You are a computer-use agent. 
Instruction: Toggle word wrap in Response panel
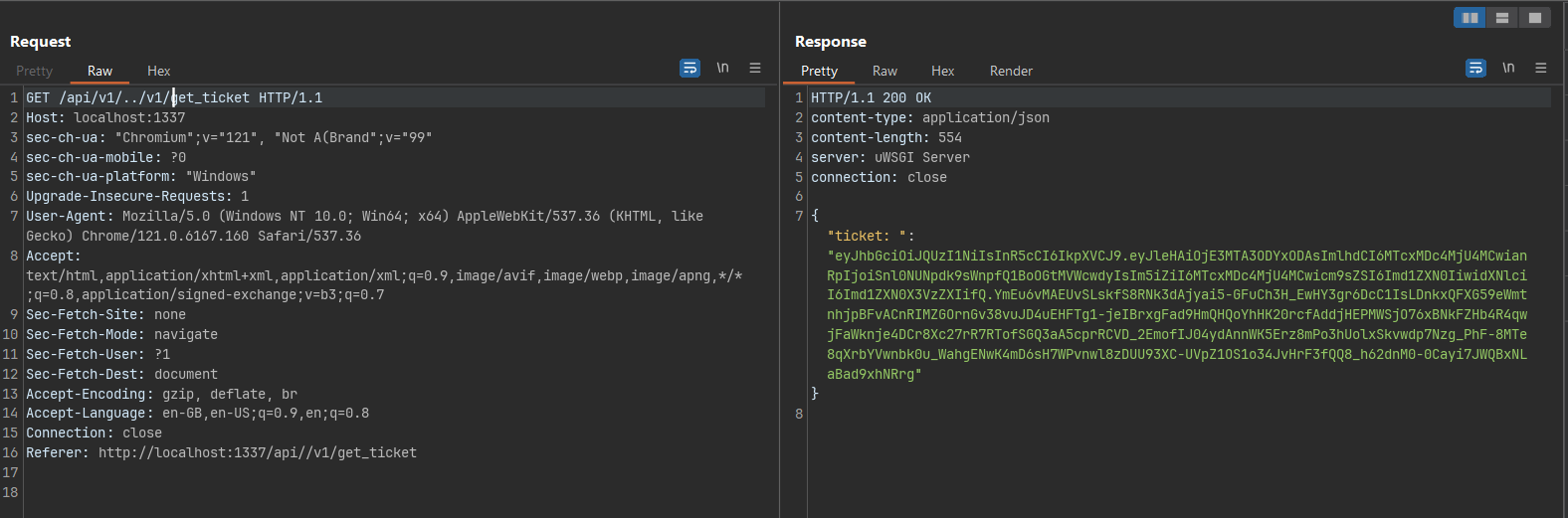[x=1475, y=68]
